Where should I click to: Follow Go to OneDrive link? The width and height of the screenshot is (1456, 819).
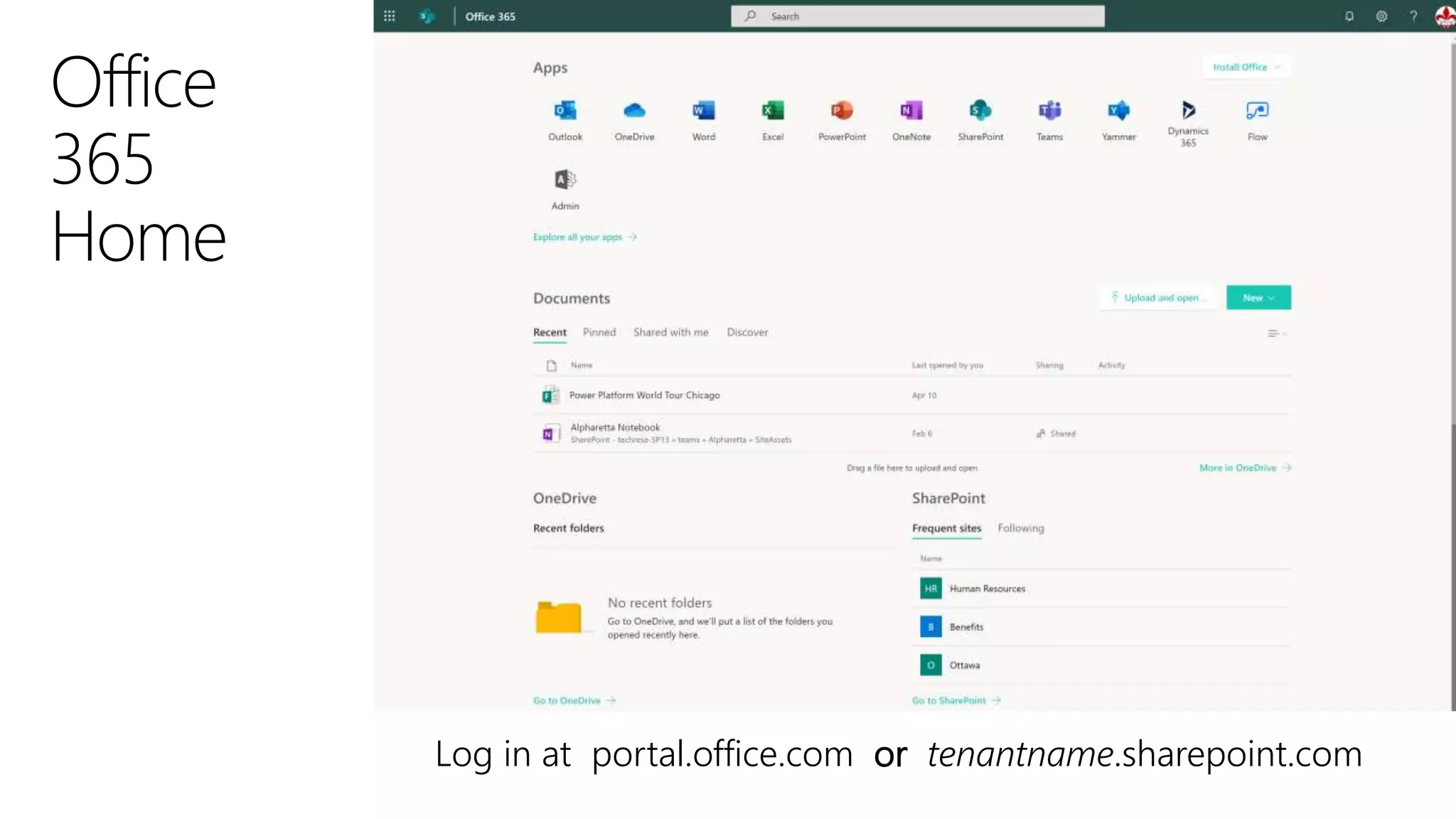click(x=574, y=701)
